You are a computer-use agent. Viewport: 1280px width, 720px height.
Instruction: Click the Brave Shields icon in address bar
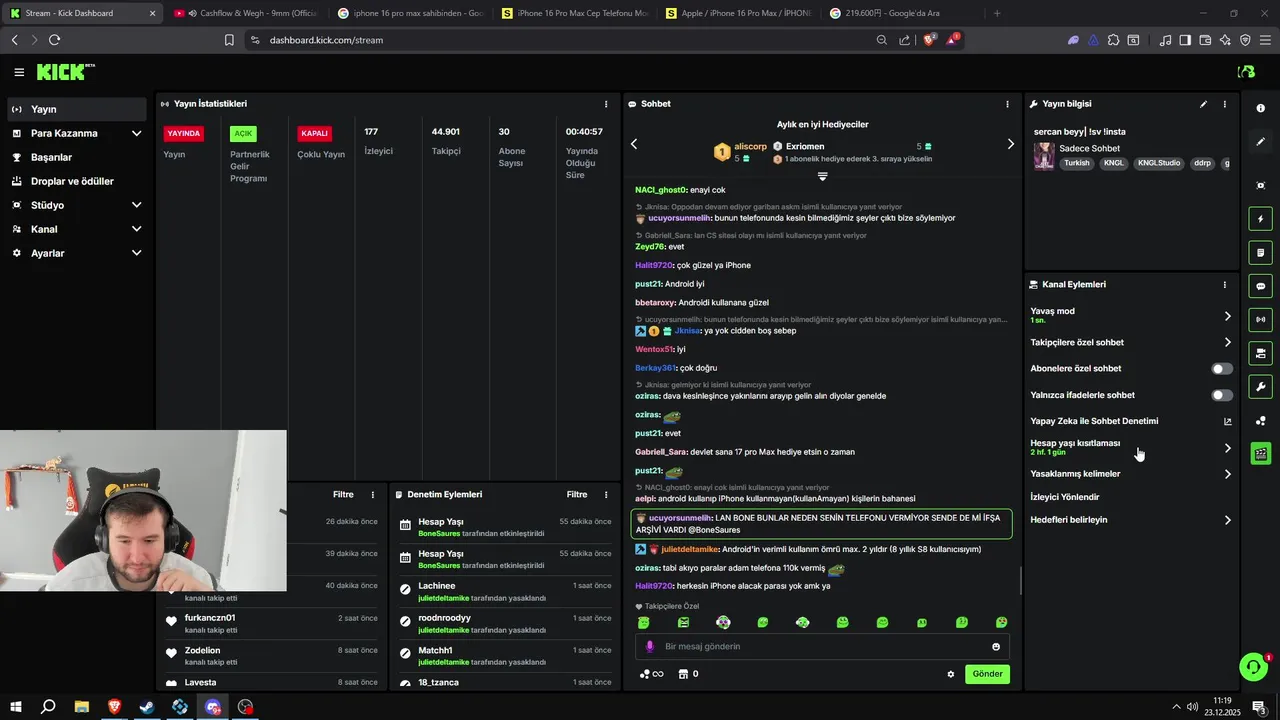click(x=929, y=40)
